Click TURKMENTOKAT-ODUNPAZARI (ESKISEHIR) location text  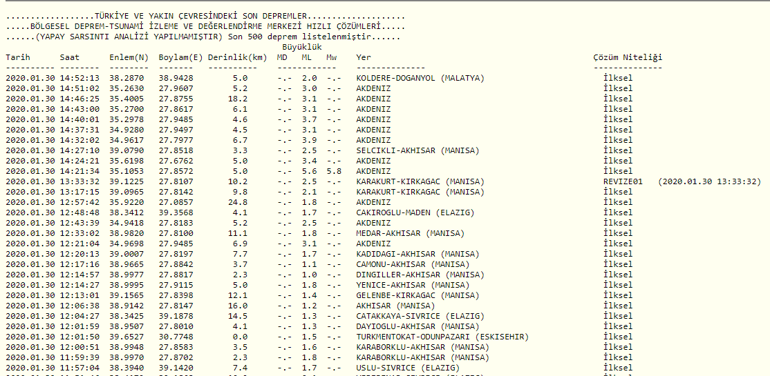point(442,337)
